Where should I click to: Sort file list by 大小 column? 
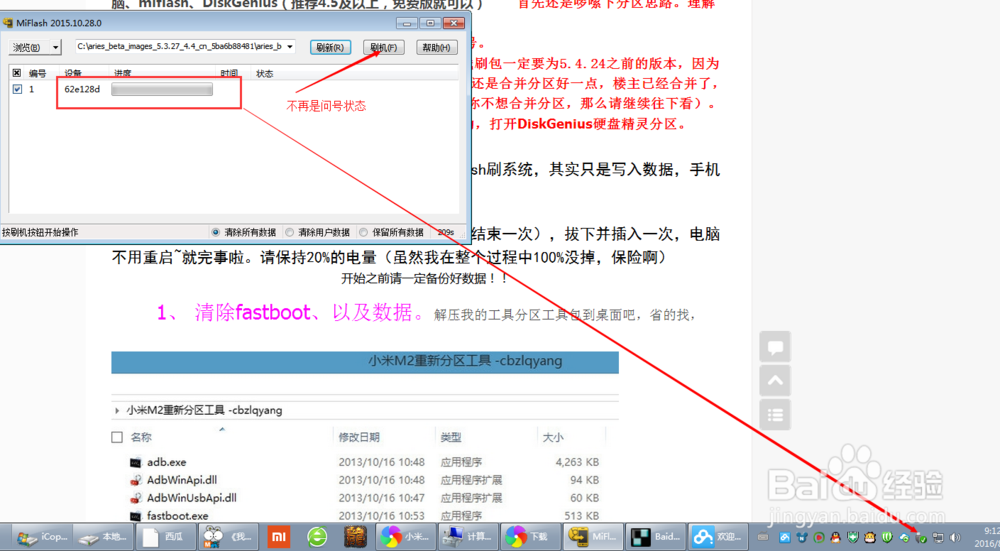pyautogui.click(x=552, y=437)
